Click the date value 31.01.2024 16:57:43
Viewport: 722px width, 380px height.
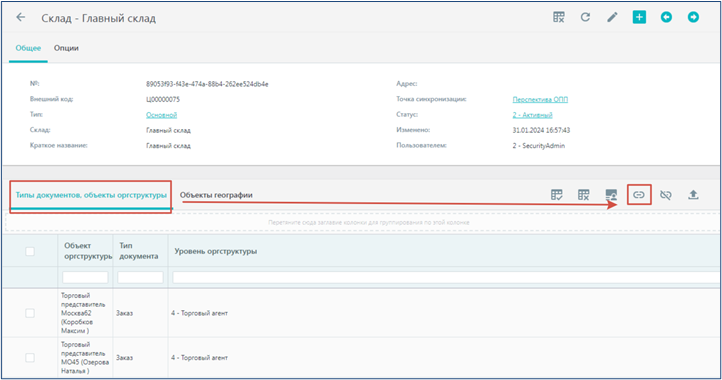point(541,130)
